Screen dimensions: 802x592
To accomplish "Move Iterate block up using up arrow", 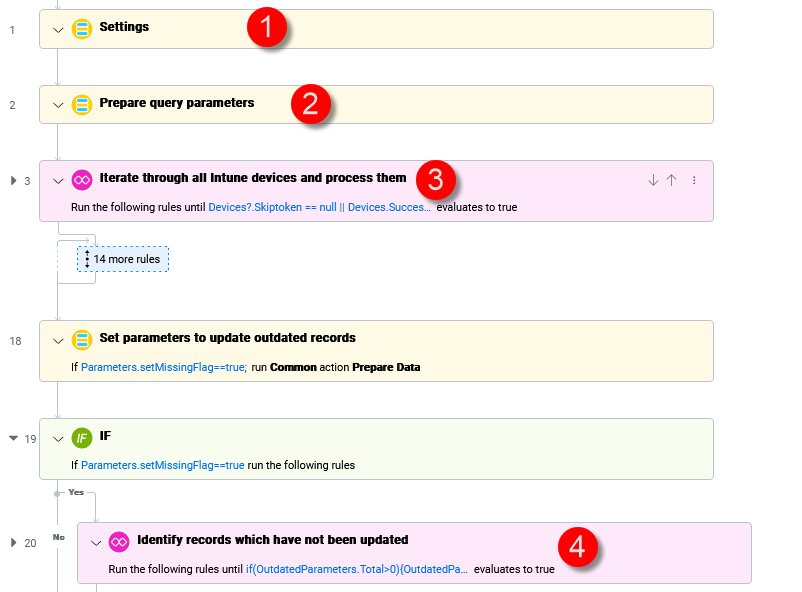I will [x=673, y=180].
